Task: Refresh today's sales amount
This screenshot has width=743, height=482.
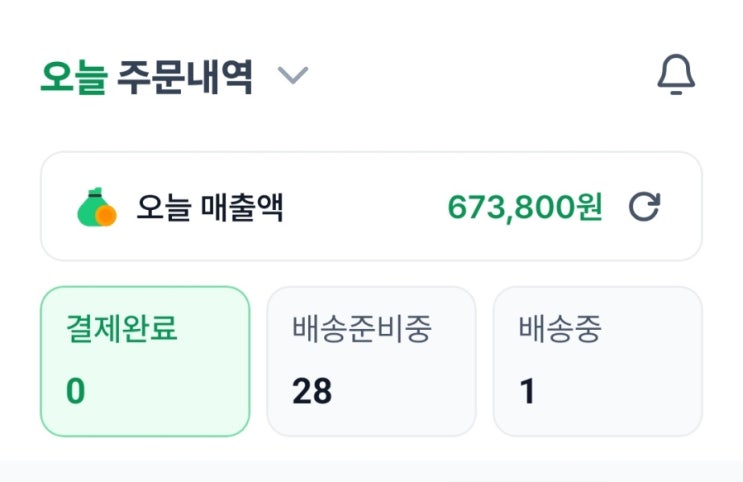Action: click(645, 207)
